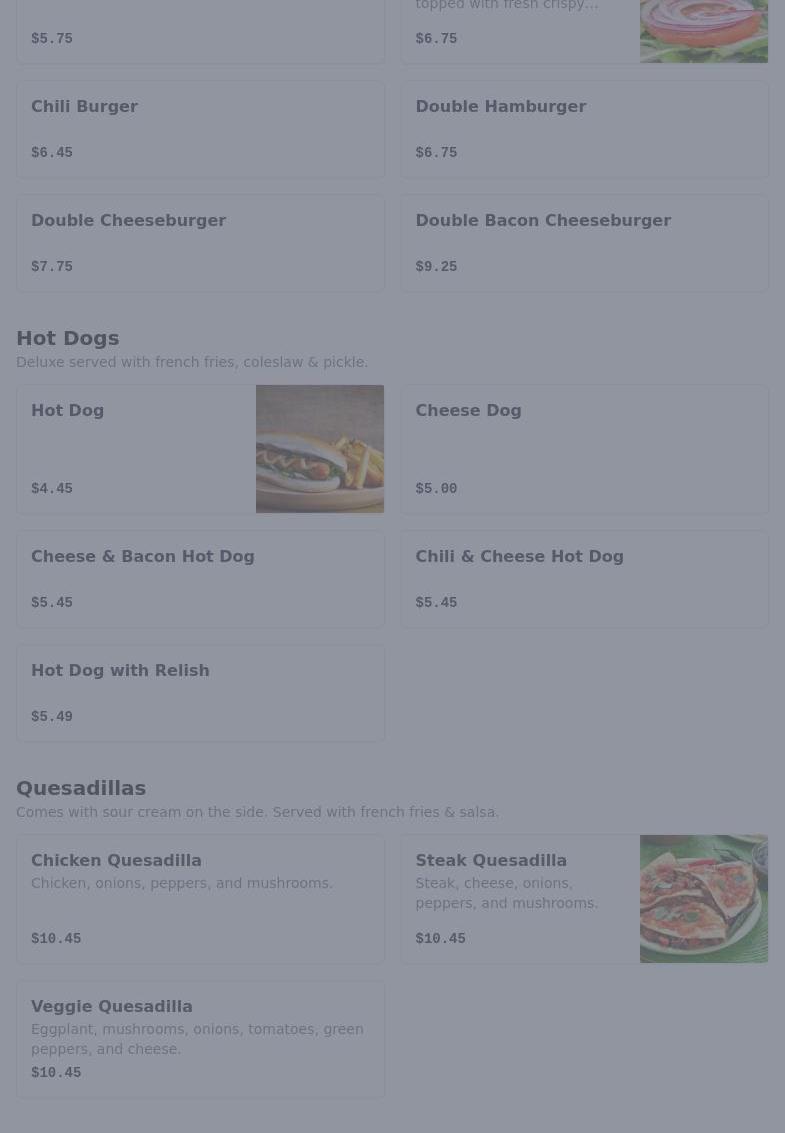The width and height of the screenshot is (785, 1133).
Task: Select the Hot Dog item title
Action: (67, 410)
